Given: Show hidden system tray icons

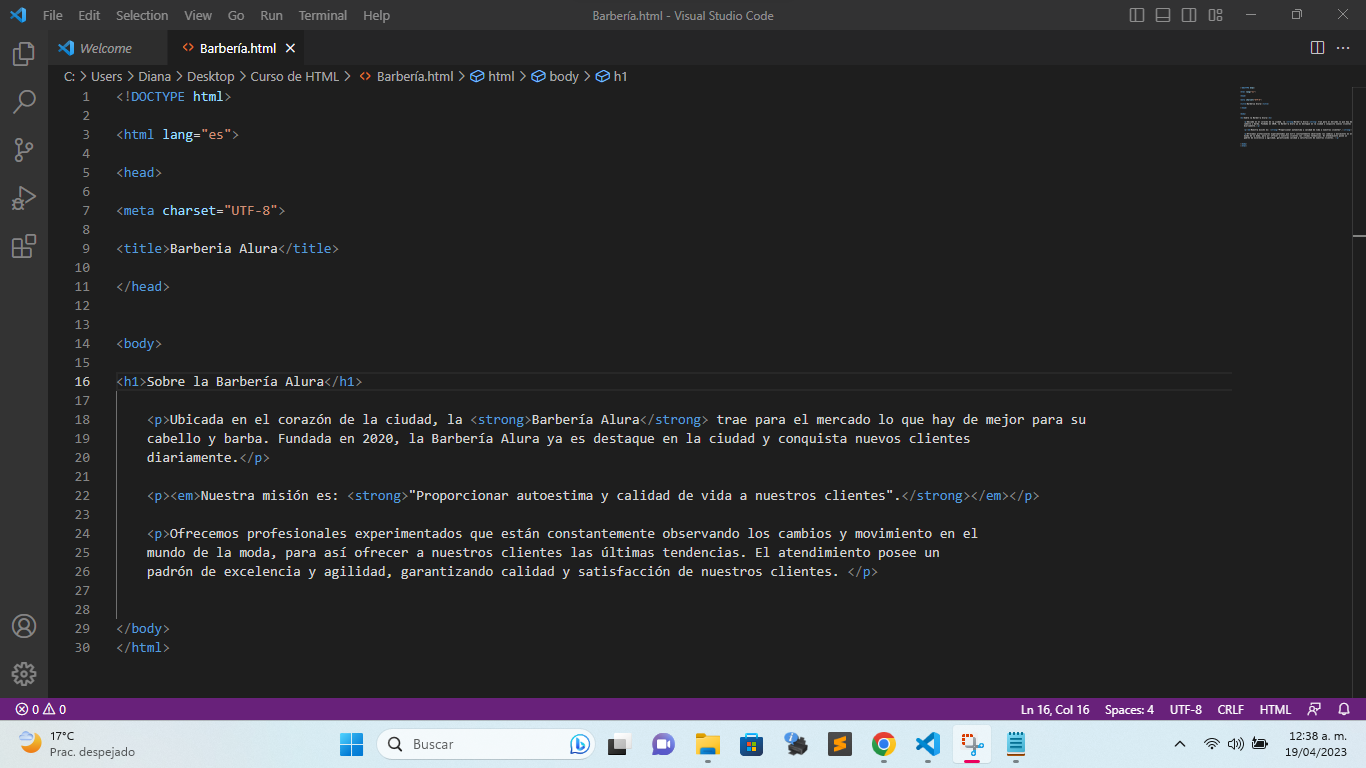Looking at the screenshot, I should click(x=1180, y=744).
